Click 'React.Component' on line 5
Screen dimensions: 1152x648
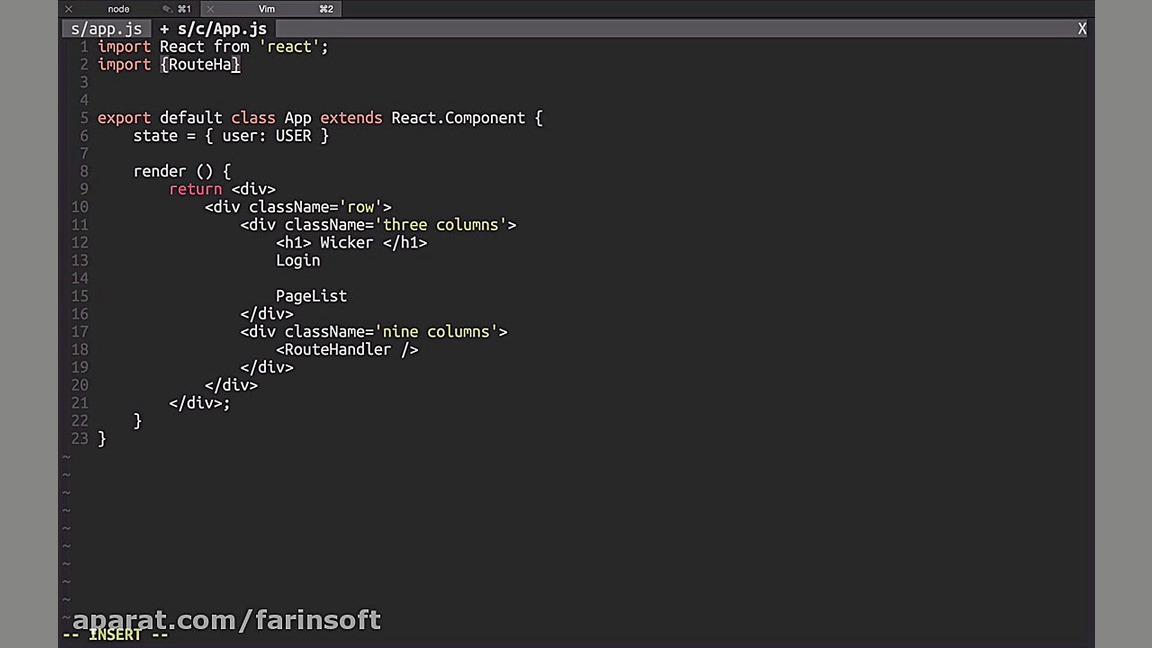tap(458, 118)
